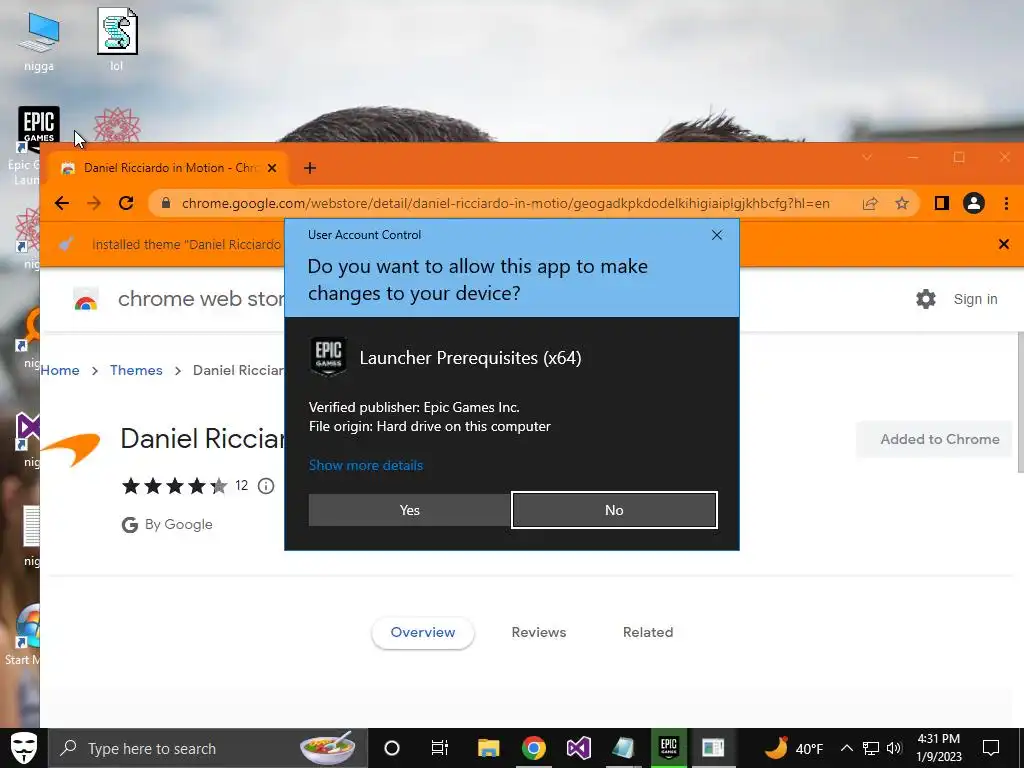Click No in User Account Control dialog
The width and height of the screenshot is (1024, 768).
(614, 510)
